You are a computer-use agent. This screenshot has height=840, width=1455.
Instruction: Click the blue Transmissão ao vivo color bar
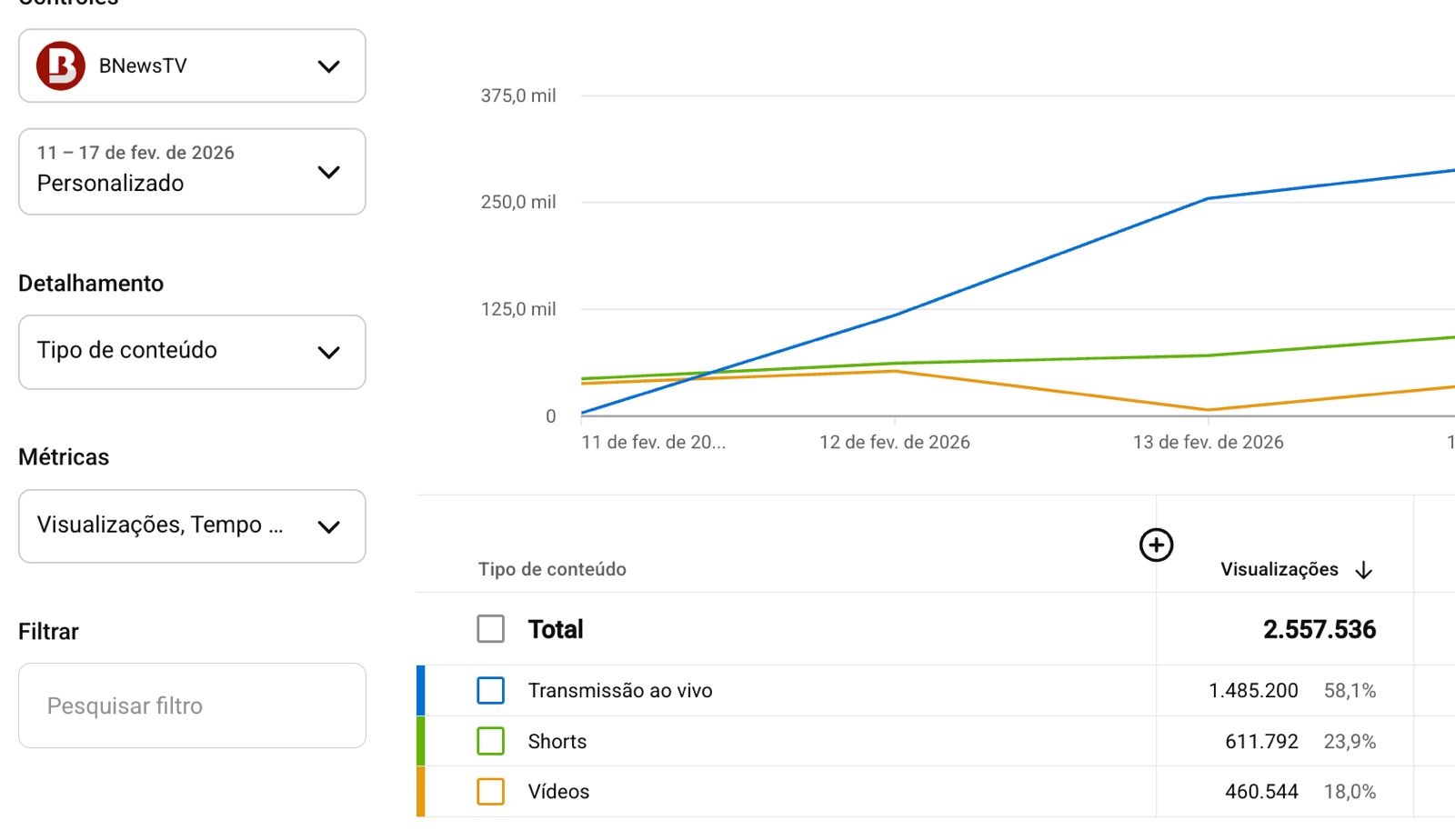(x=421, y=691)
